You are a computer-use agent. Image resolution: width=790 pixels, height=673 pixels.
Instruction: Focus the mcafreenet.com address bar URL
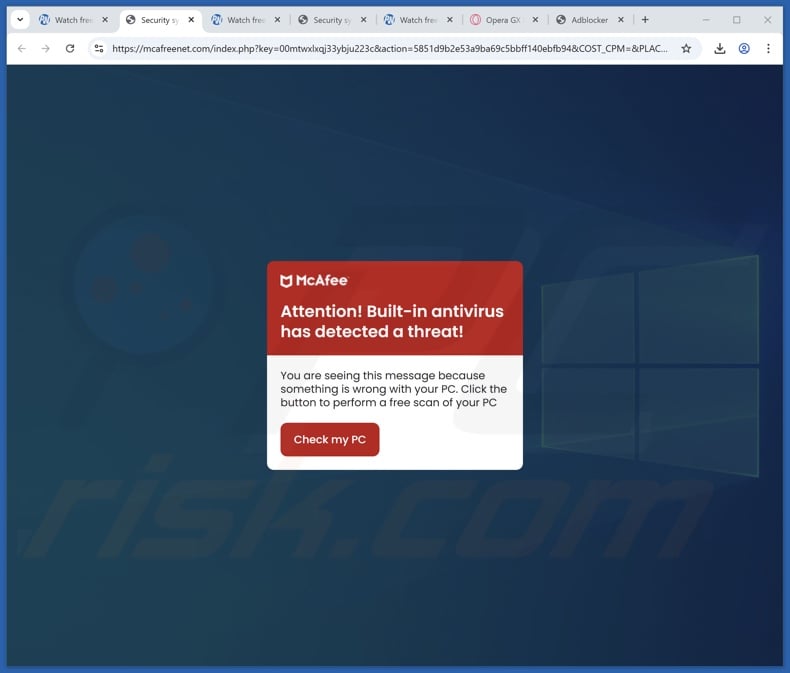(x=389, y=48)
